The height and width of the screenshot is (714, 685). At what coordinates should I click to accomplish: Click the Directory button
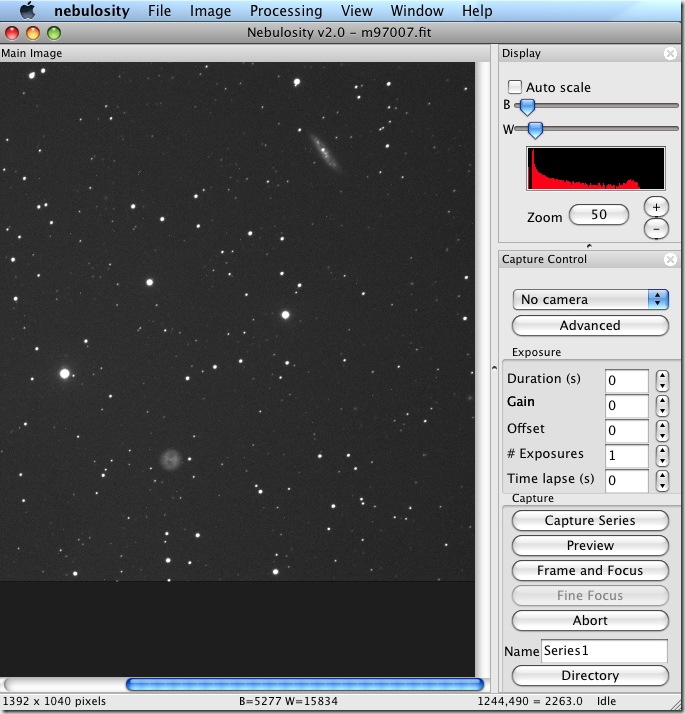(x=590, y=675)
